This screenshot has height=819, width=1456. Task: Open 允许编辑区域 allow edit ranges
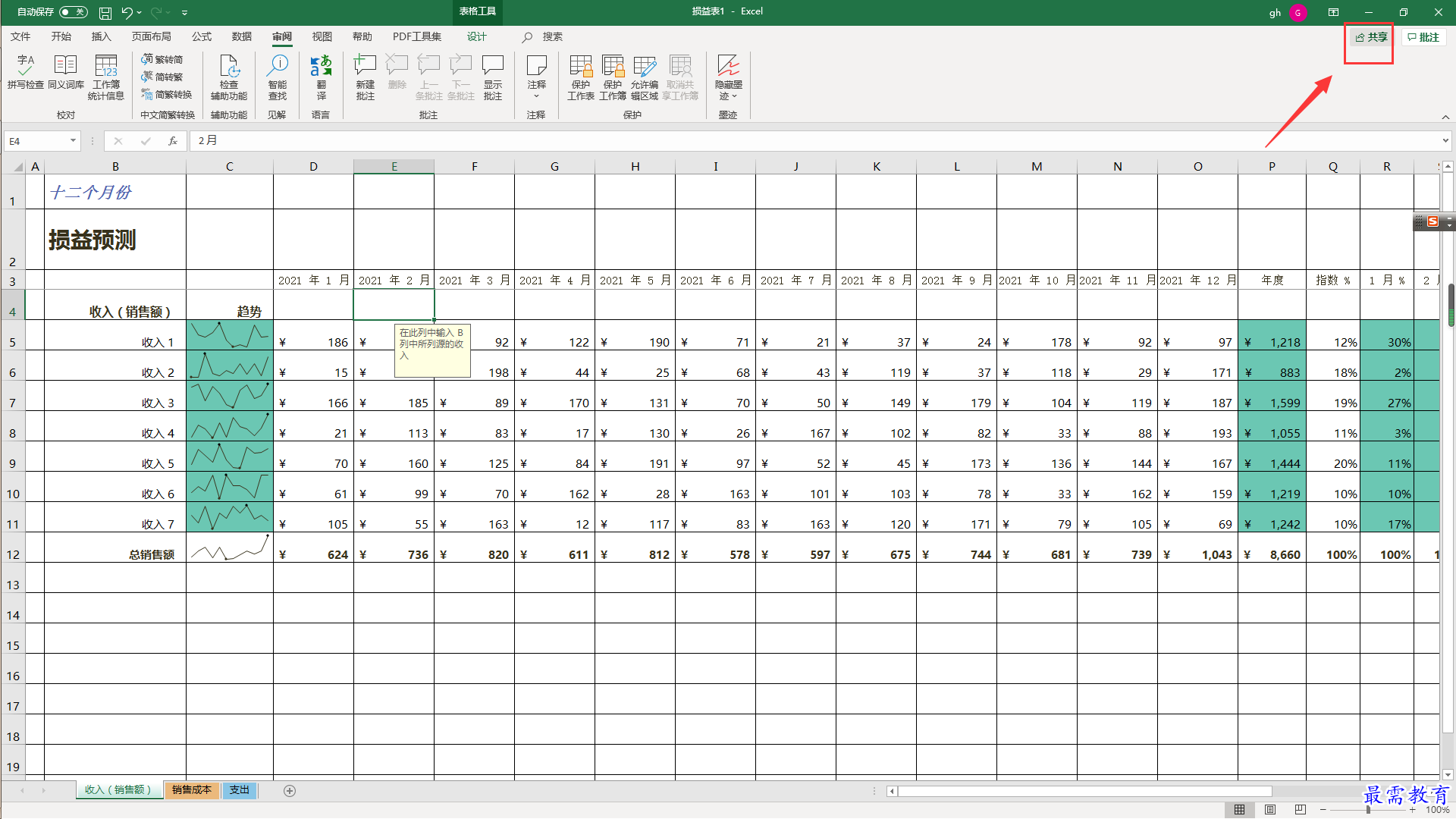point(645,77)
